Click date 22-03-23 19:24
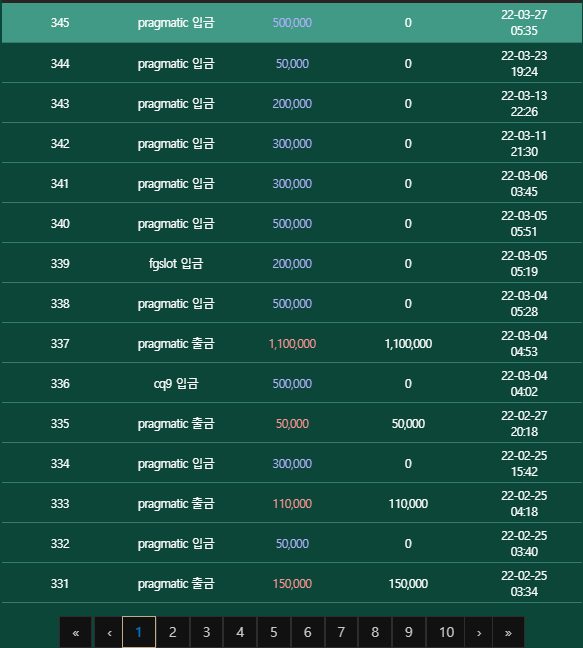Image resolution: width=583 pixels, height=648 pixels. (x=524, y=64)
